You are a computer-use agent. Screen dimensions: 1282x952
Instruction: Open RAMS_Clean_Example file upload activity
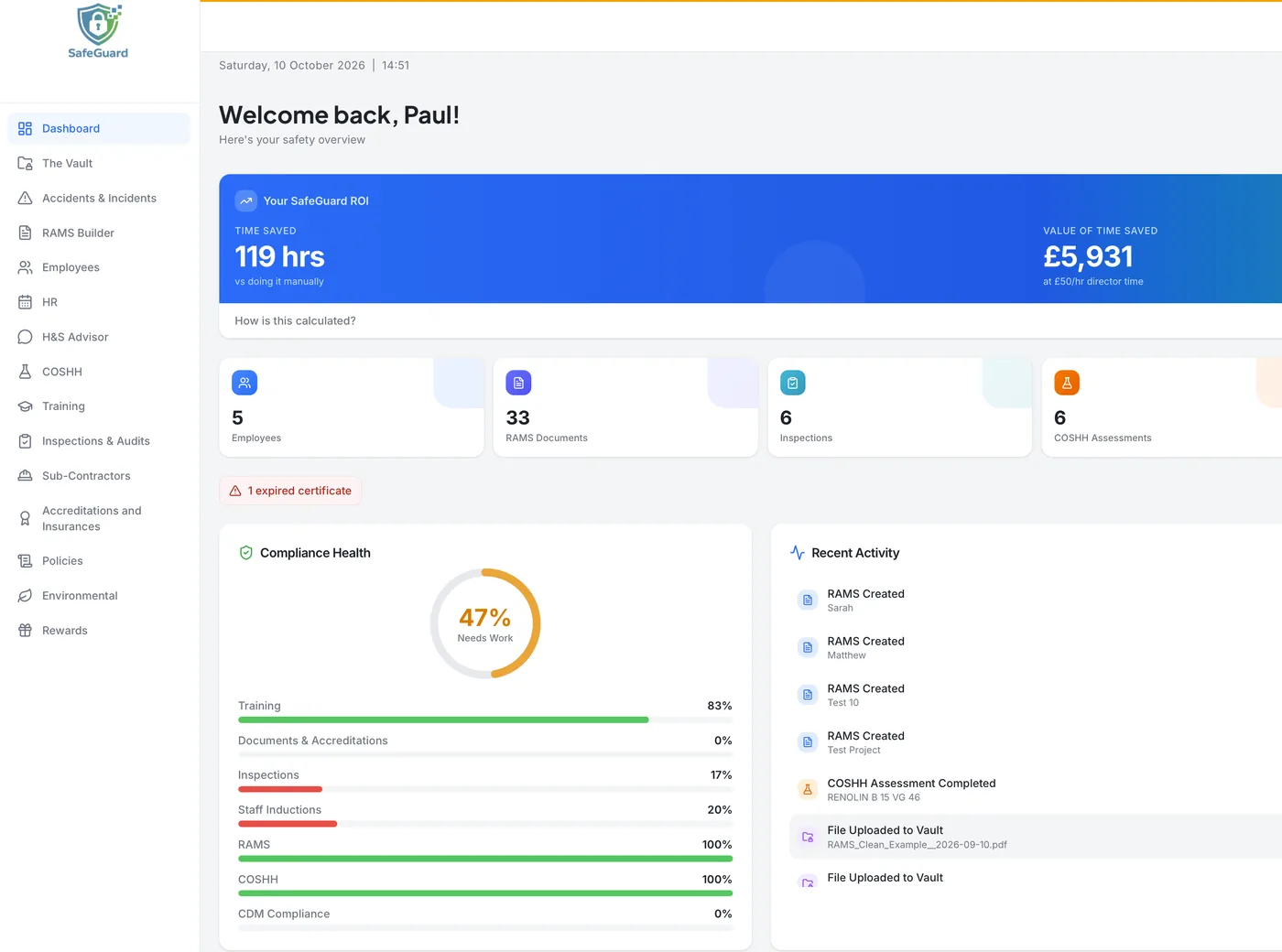pos(1036,838)
